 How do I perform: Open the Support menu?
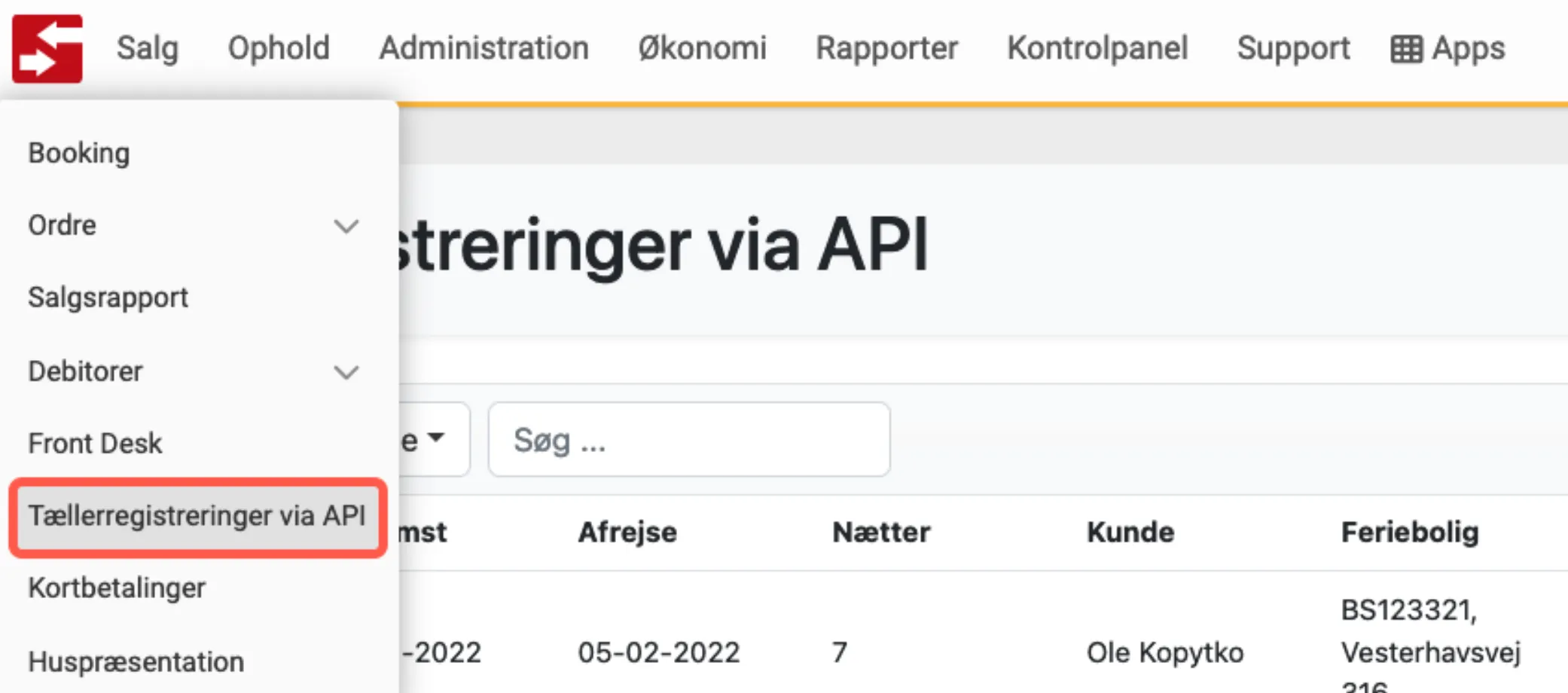pyautogui.click(x=1293, y=47)
